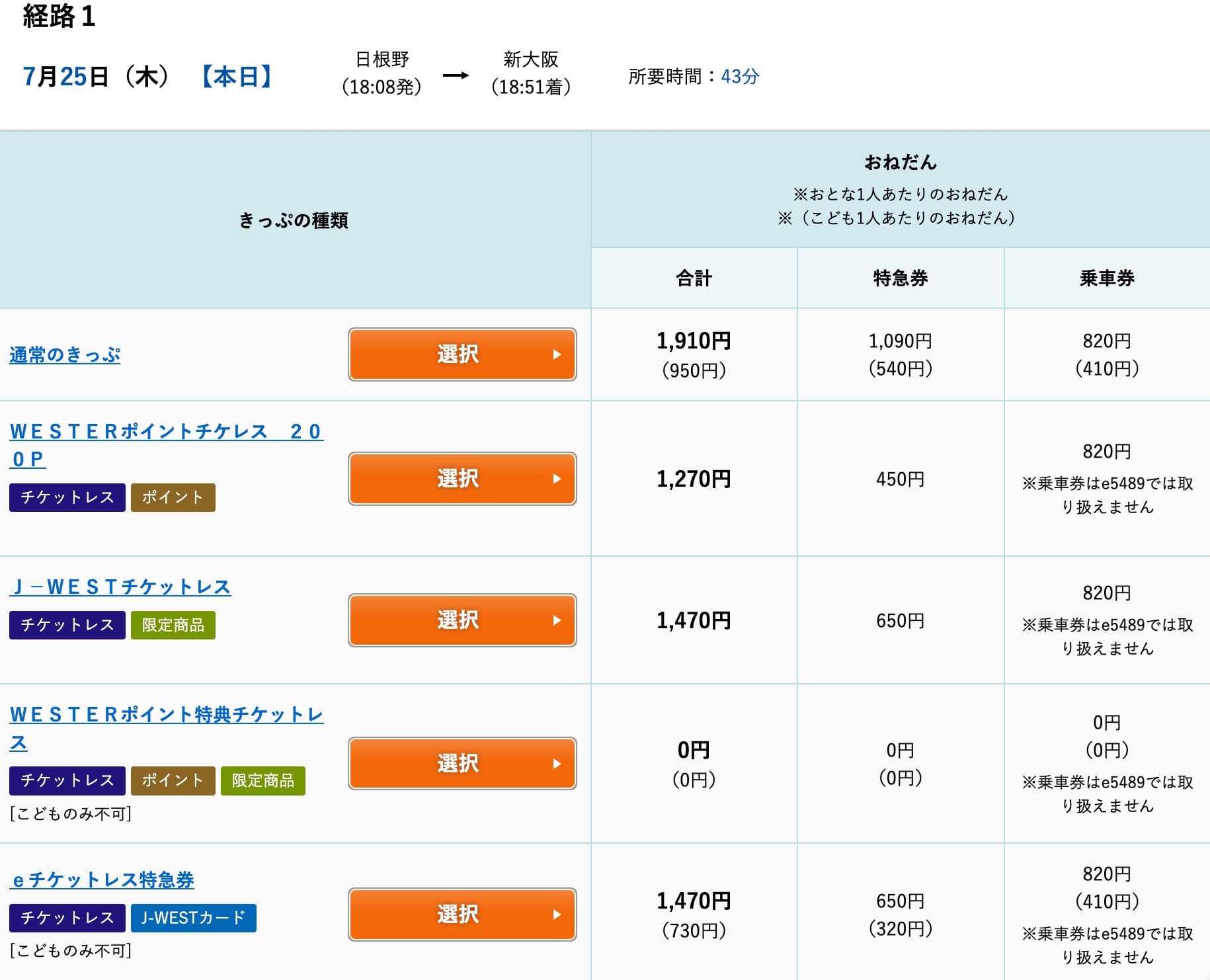Click the J-WESTカード tag
This screenshot has height=980, width=1210.
[194, 918]
